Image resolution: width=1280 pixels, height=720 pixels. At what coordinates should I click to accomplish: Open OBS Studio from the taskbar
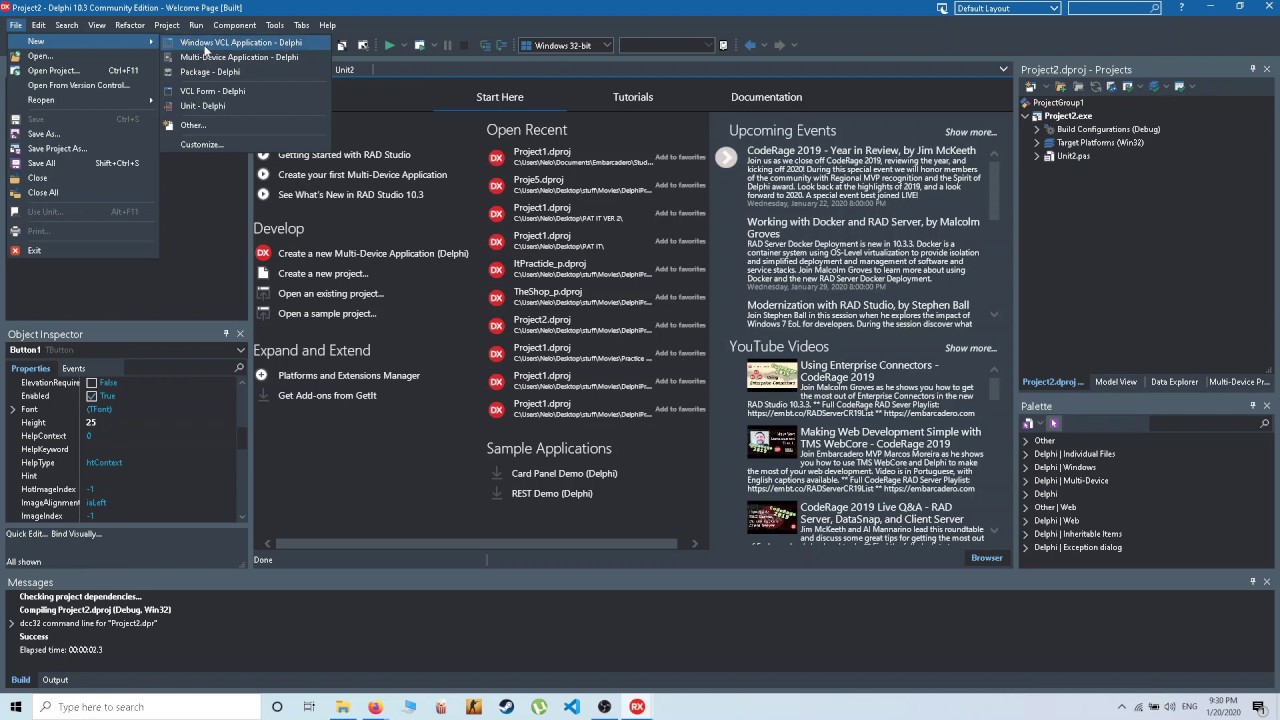604,707
